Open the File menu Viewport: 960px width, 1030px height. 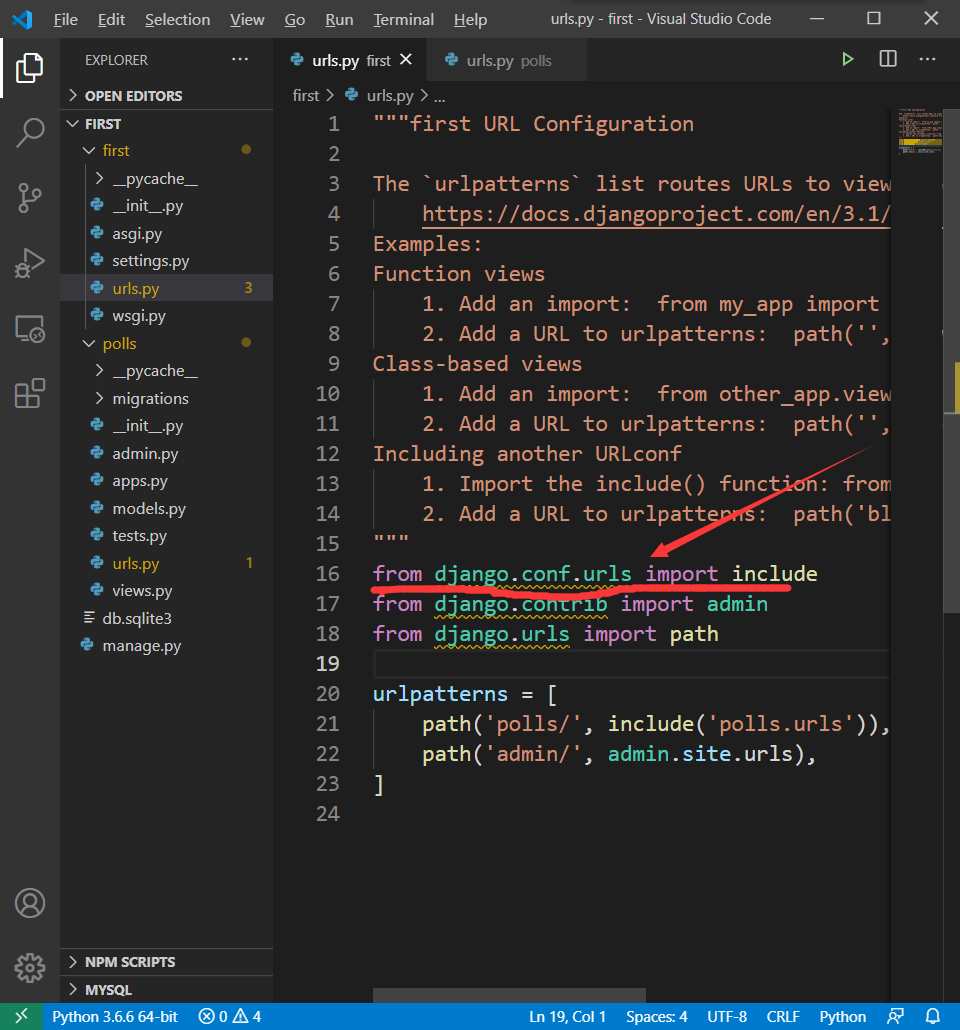pos(65,20)
